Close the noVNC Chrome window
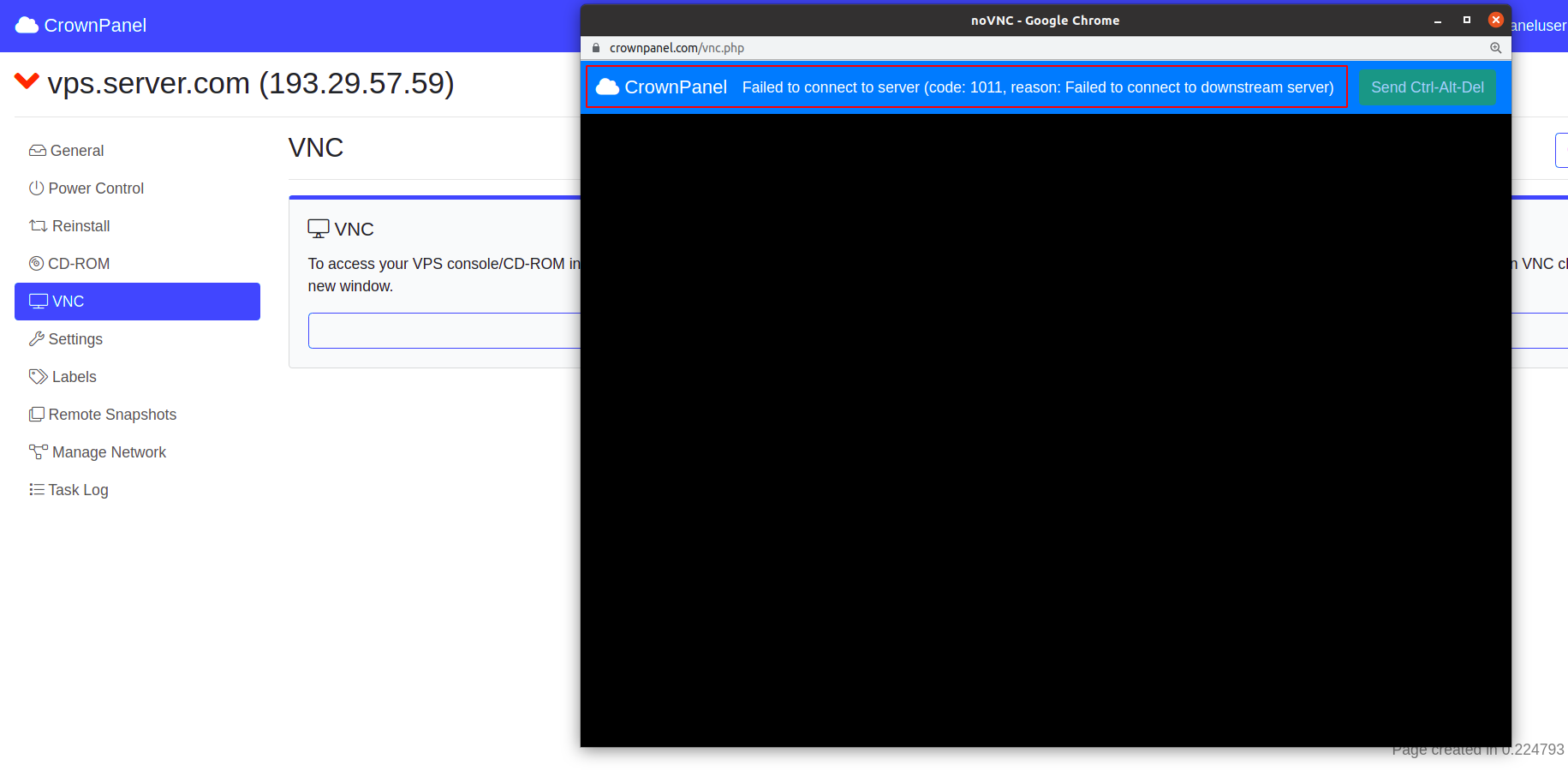The image size is (1568, 771). (1496, 20)
